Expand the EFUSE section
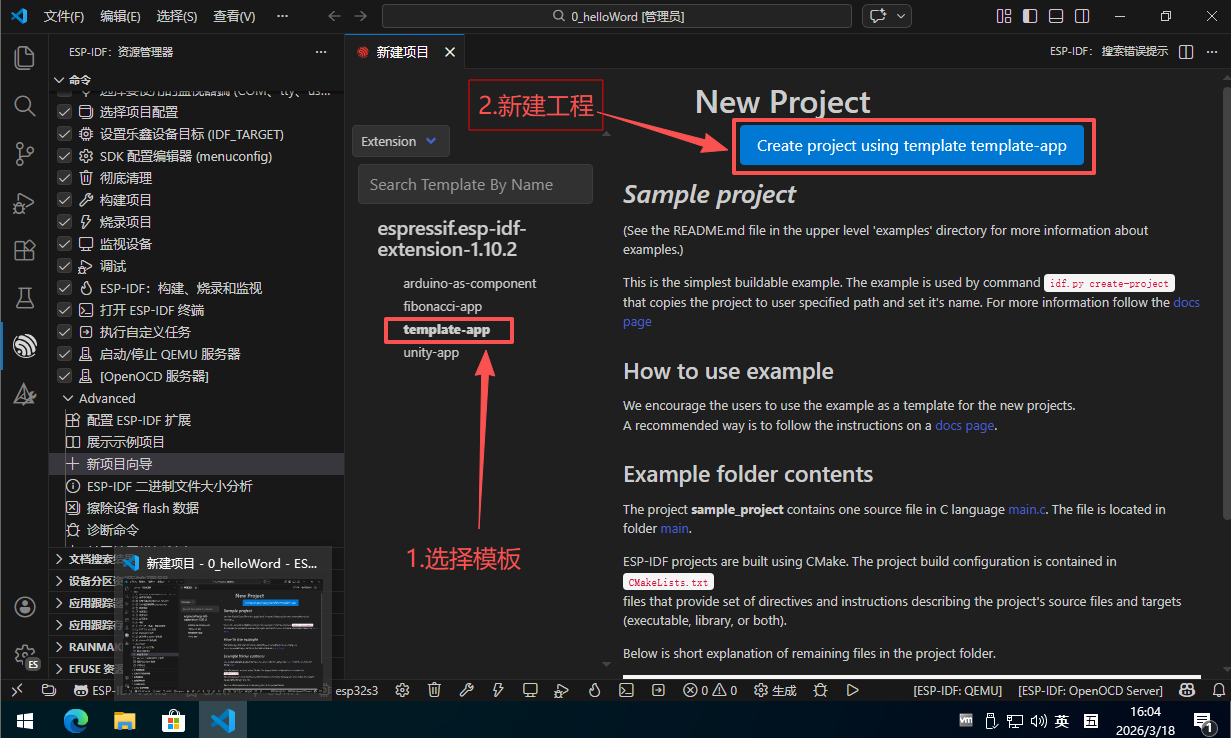The height and width of the screenshot is (738, 1231). click(59, 669)
